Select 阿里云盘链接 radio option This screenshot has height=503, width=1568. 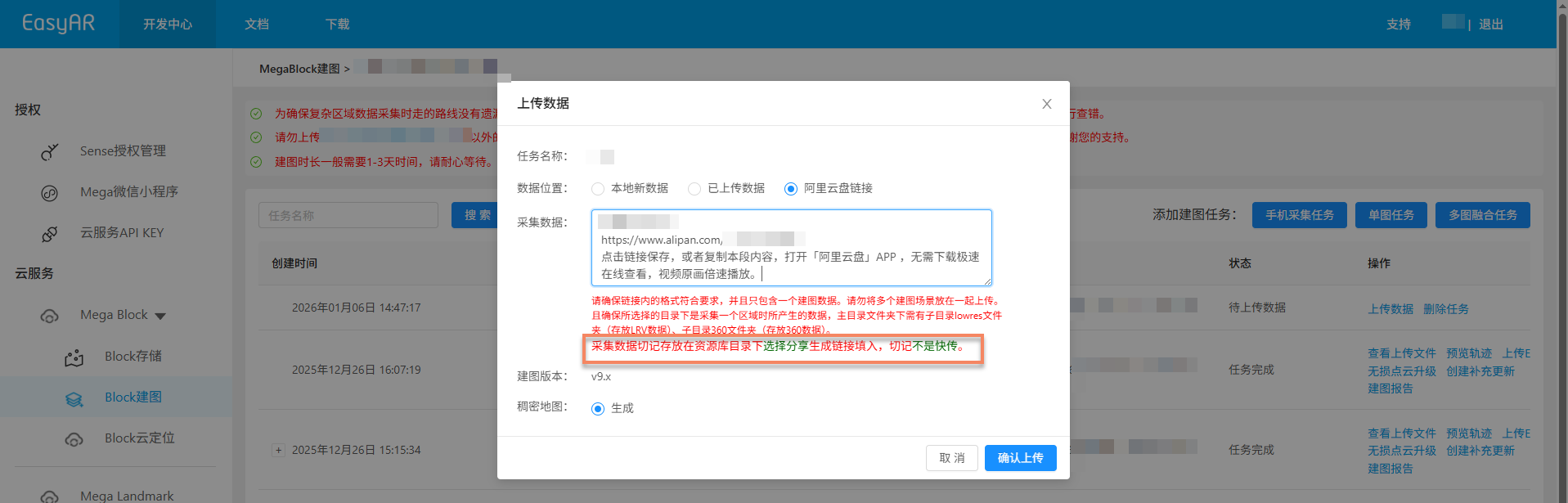pos(791,189)
